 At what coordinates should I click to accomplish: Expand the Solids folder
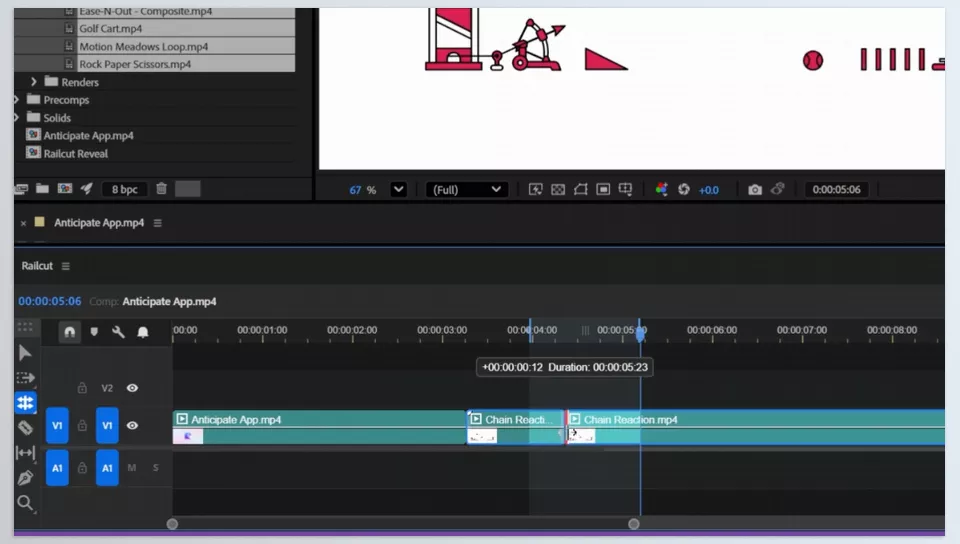pyautogui.click(x=17, y=117)
